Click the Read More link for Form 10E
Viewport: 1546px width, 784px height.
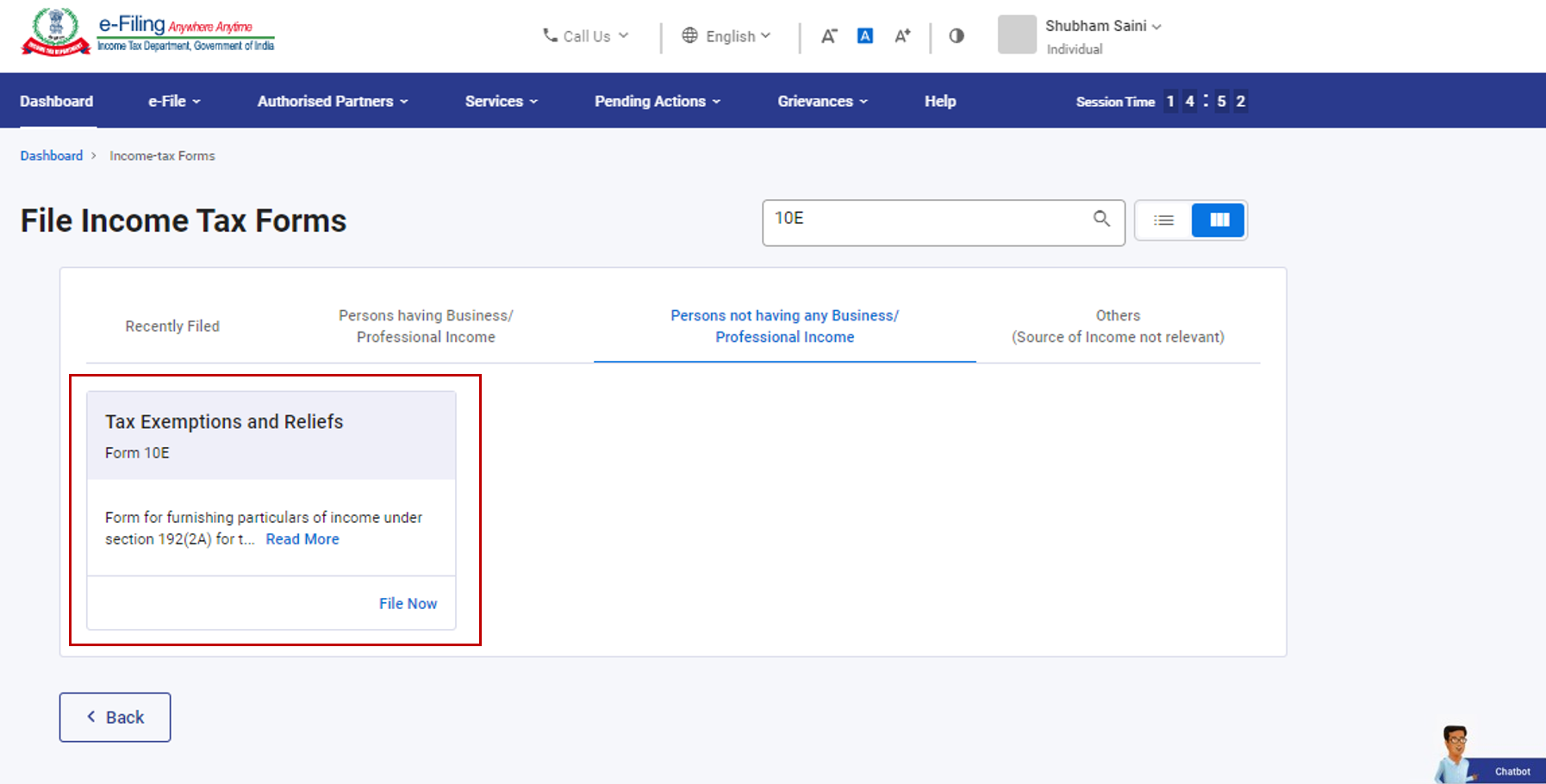point(302,538)
